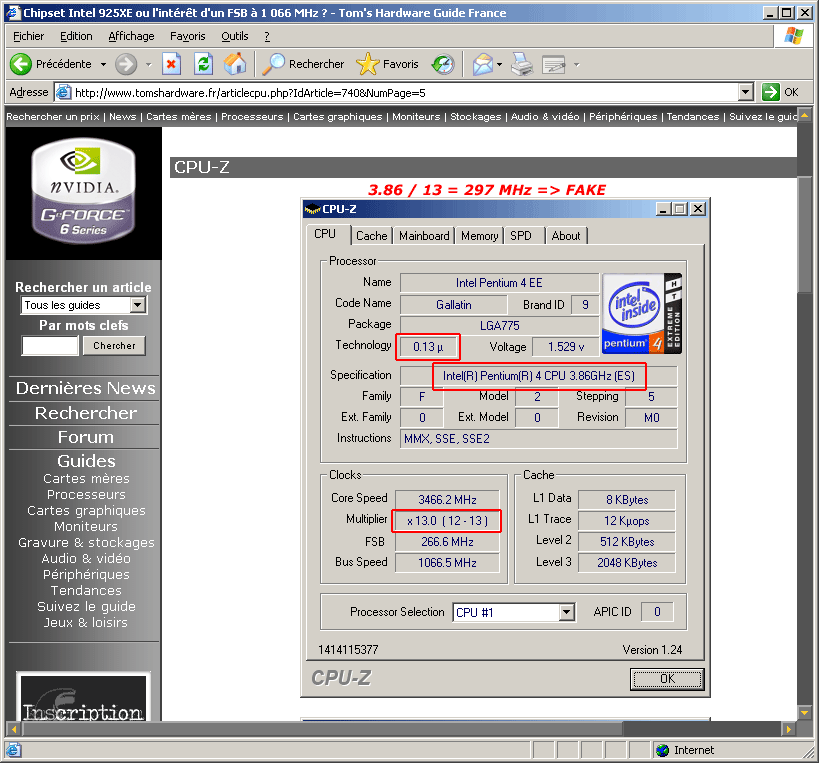Open the toolbar overflow arrow after Edit

pos(577,65)
